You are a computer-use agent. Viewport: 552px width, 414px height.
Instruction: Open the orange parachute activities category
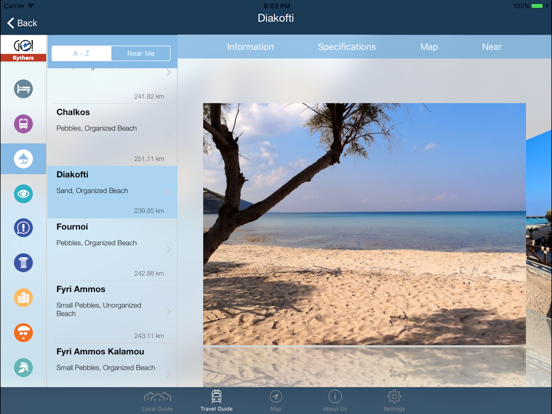[x=23, y=333]
